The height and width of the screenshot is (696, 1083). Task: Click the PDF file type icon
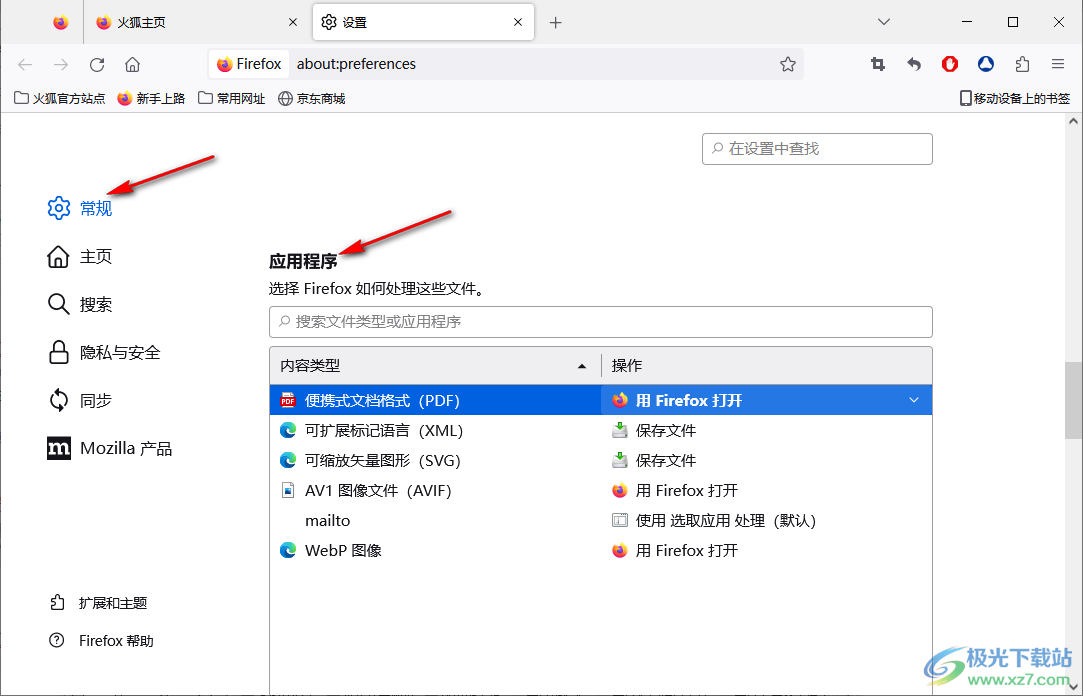tap(287, 400)
